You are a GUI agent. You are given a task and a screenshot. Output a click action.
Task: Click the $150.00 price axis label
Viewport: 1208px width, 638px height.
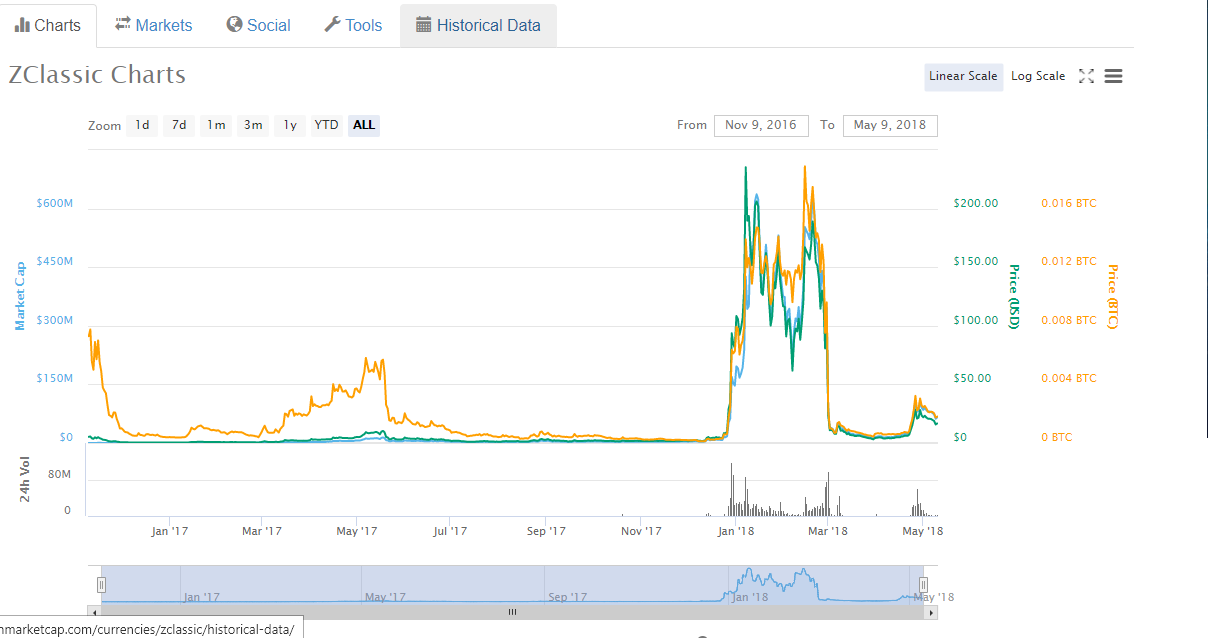(x=977, y=261)
